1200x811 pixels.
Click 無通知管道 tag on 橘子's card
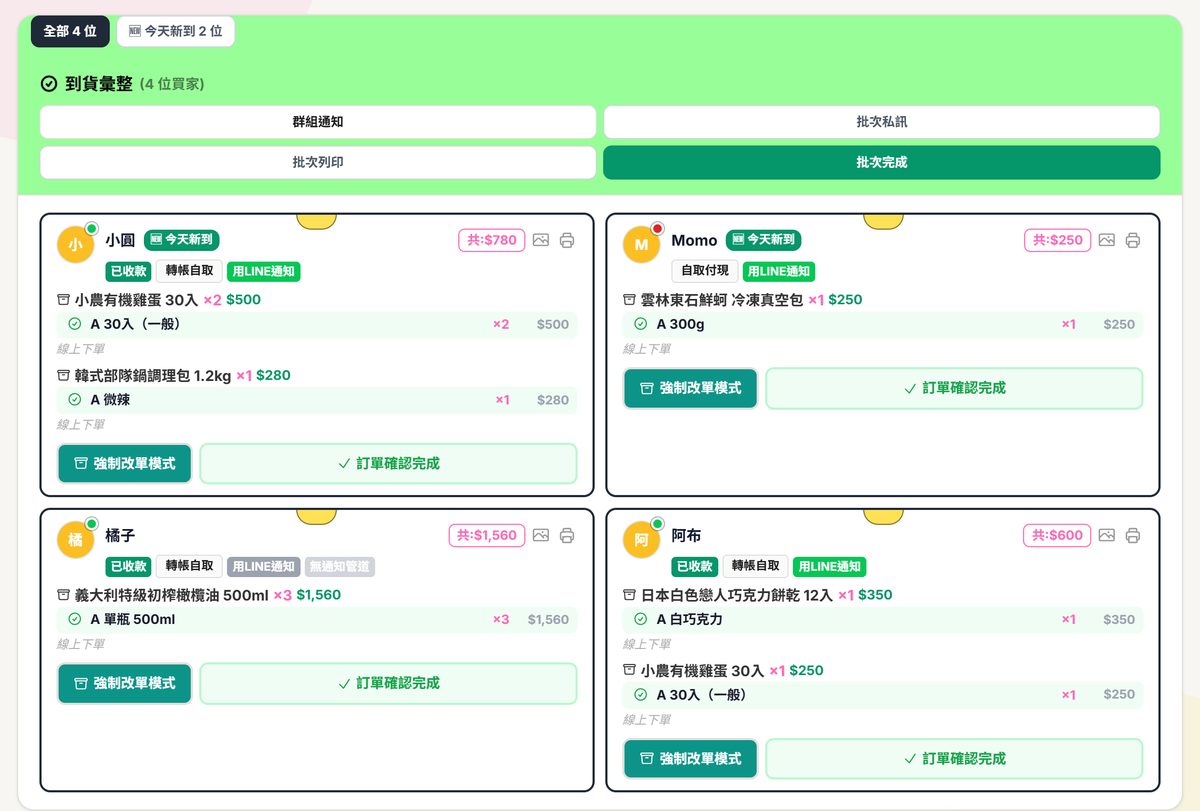coord(340,566)
